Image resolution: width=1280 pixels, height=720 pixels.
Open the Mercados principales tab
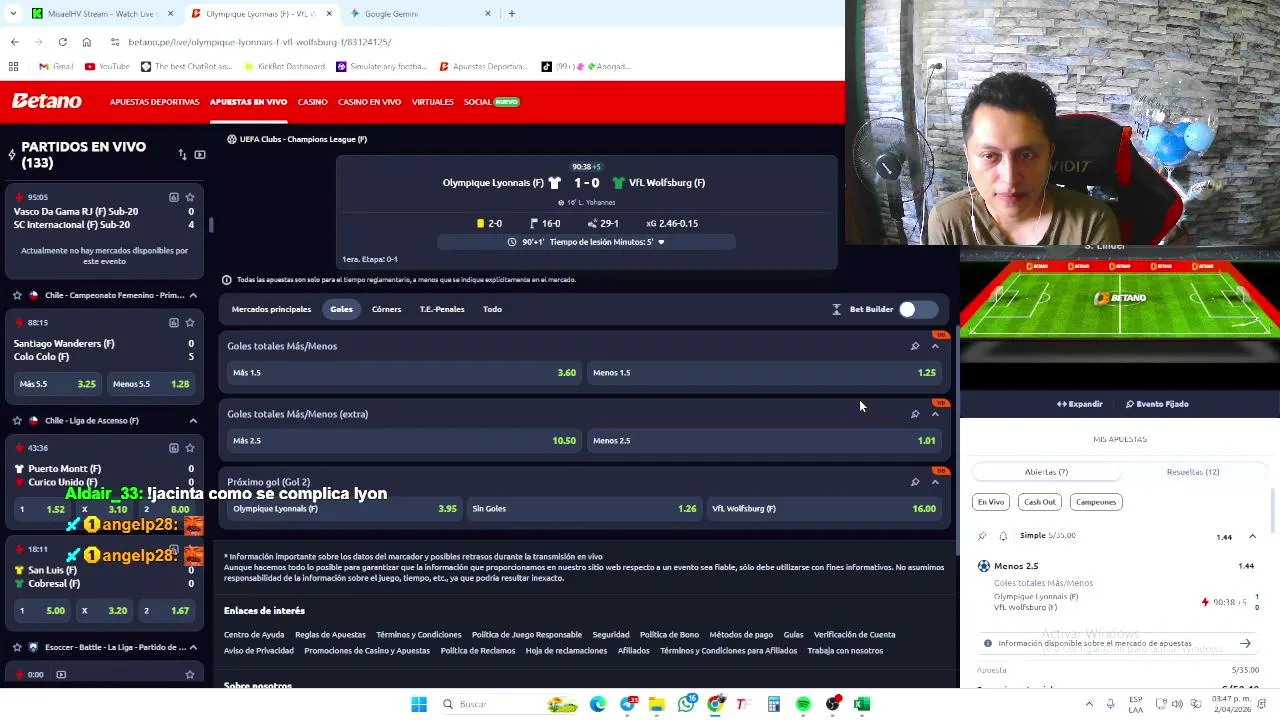point(271,309)
